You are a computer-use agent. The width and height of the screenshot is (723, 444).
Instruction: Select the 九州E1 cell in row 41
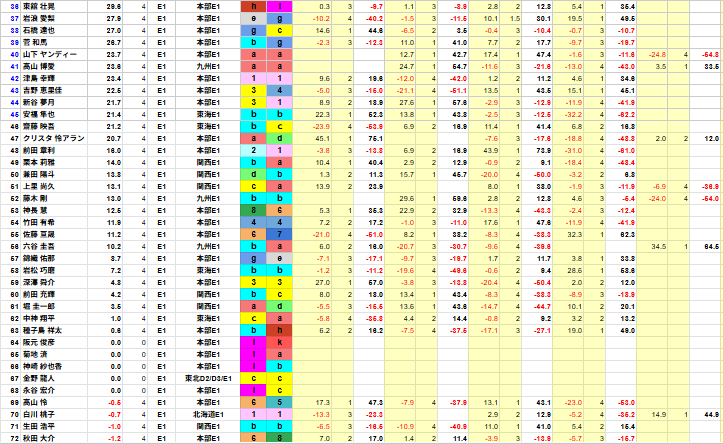coord(208,66)
